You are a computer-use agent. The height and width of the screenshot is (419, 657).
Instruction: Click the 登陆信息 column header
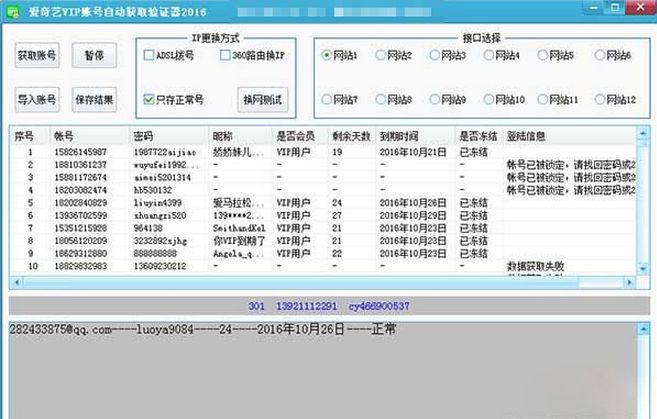569,136
